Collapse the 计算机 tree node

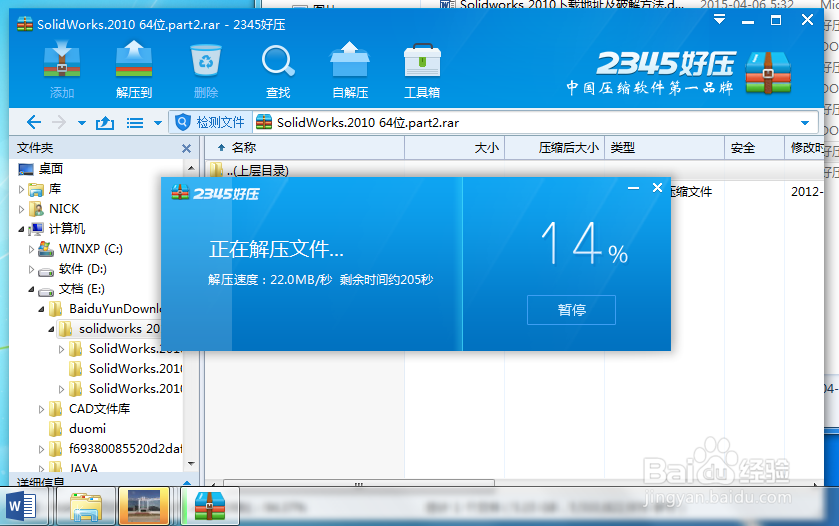click(x=21, y=229)
